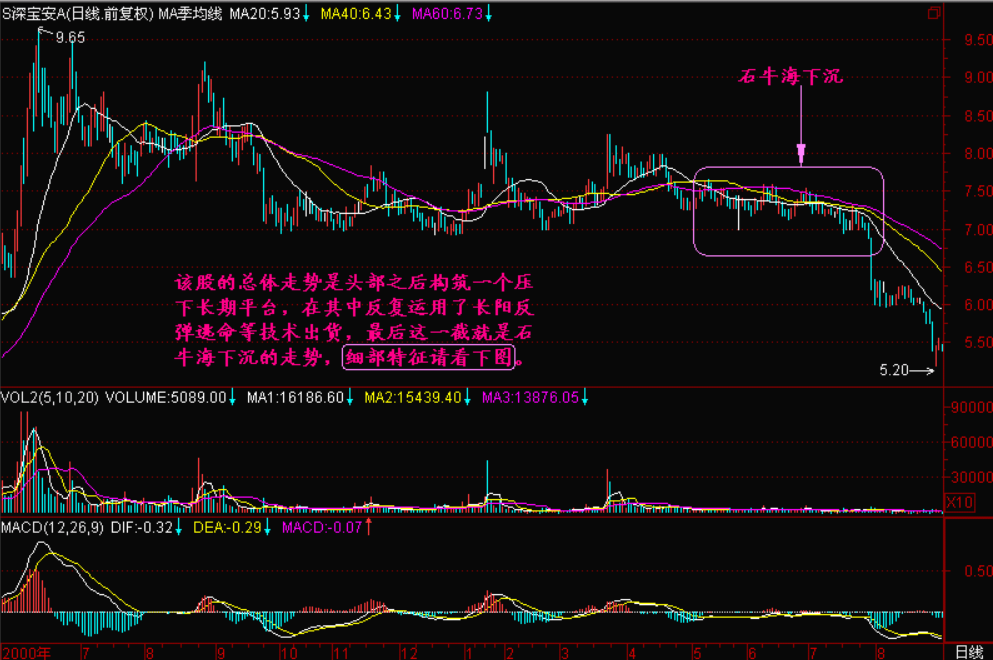Viewport: 993px width, 660px height.
Task: Select the 2000年 label on the time axis
Action: 25,650
